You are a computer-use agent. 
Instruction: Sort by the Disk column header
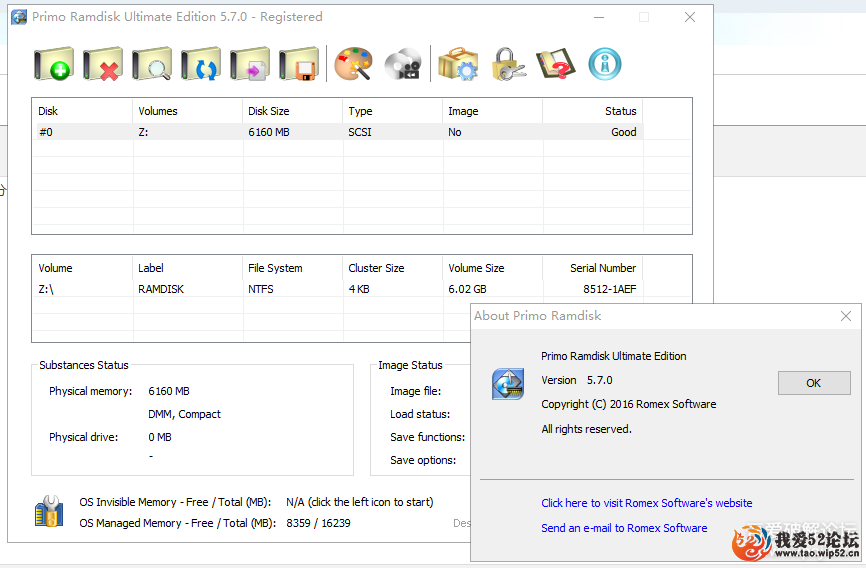tap(82, 111)
